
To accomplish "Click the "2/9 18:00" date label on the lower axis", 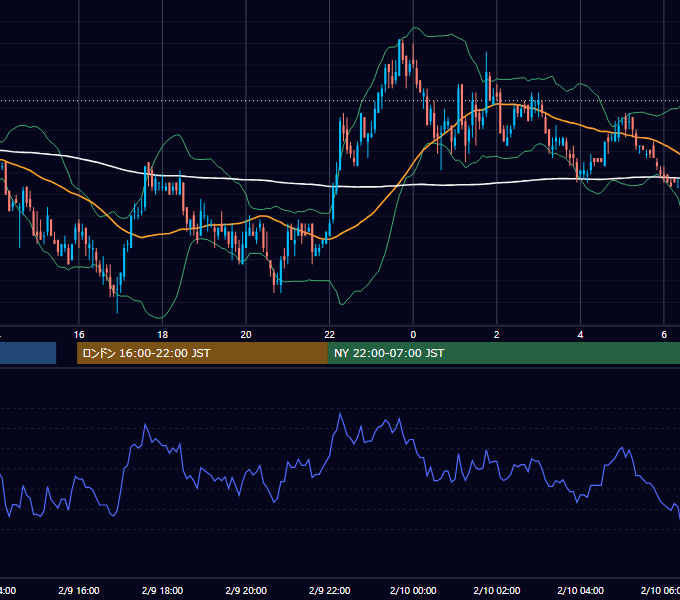I will pyautogui.click(x=162, y=590).
